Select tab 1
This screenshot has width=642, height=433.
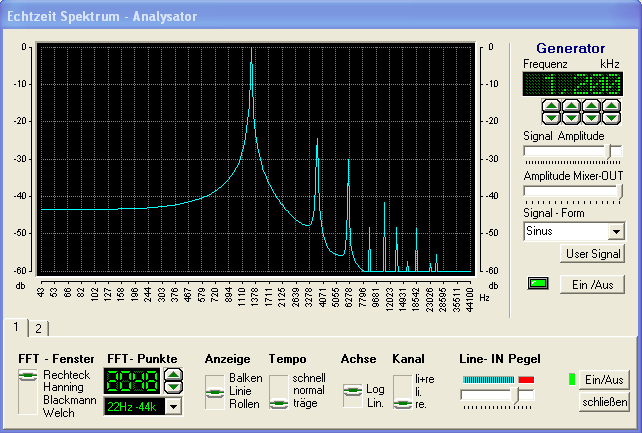[x=16, y=327]
